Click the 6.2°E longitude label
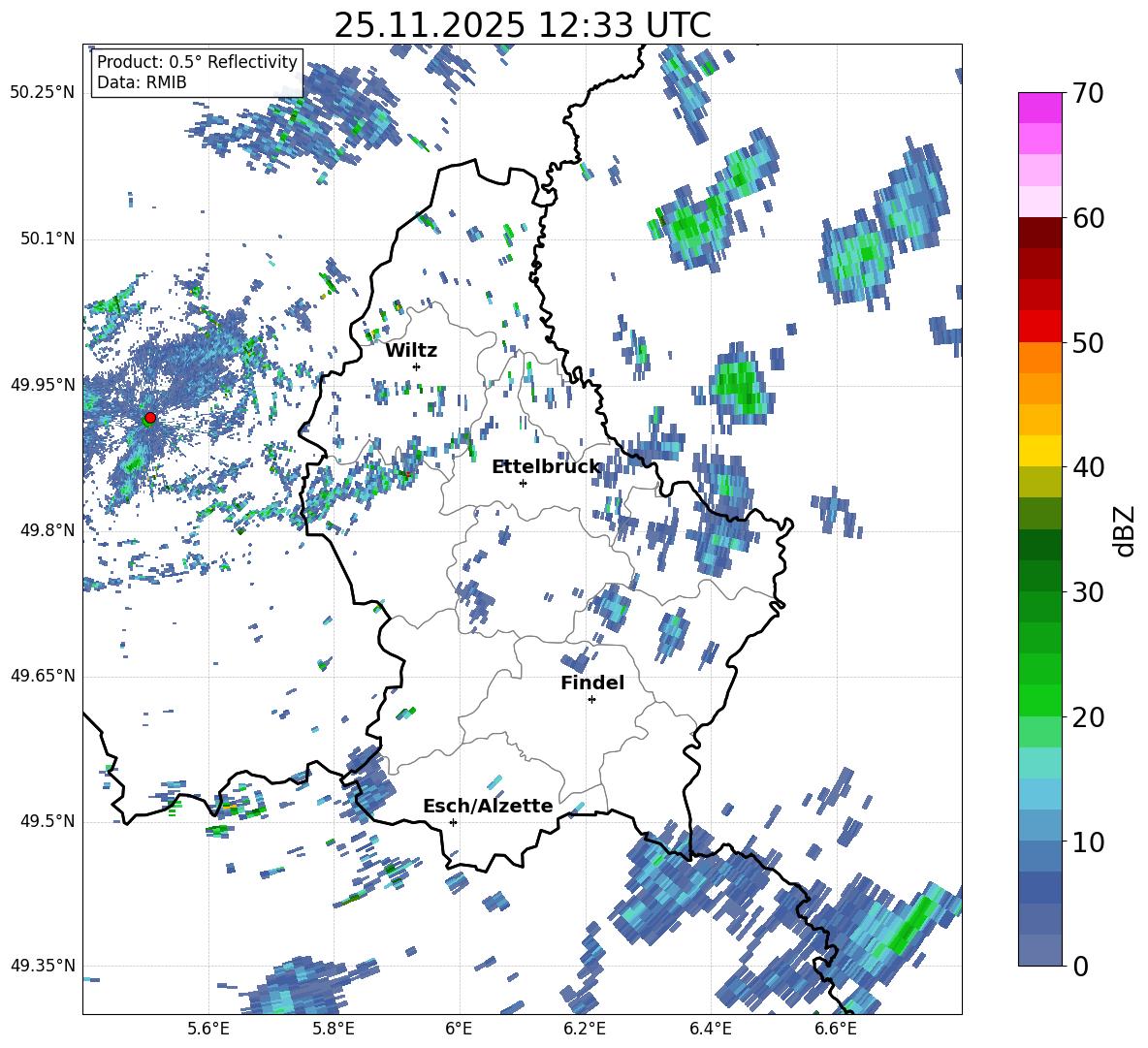1148x1048 pixels. (585, 1030)
